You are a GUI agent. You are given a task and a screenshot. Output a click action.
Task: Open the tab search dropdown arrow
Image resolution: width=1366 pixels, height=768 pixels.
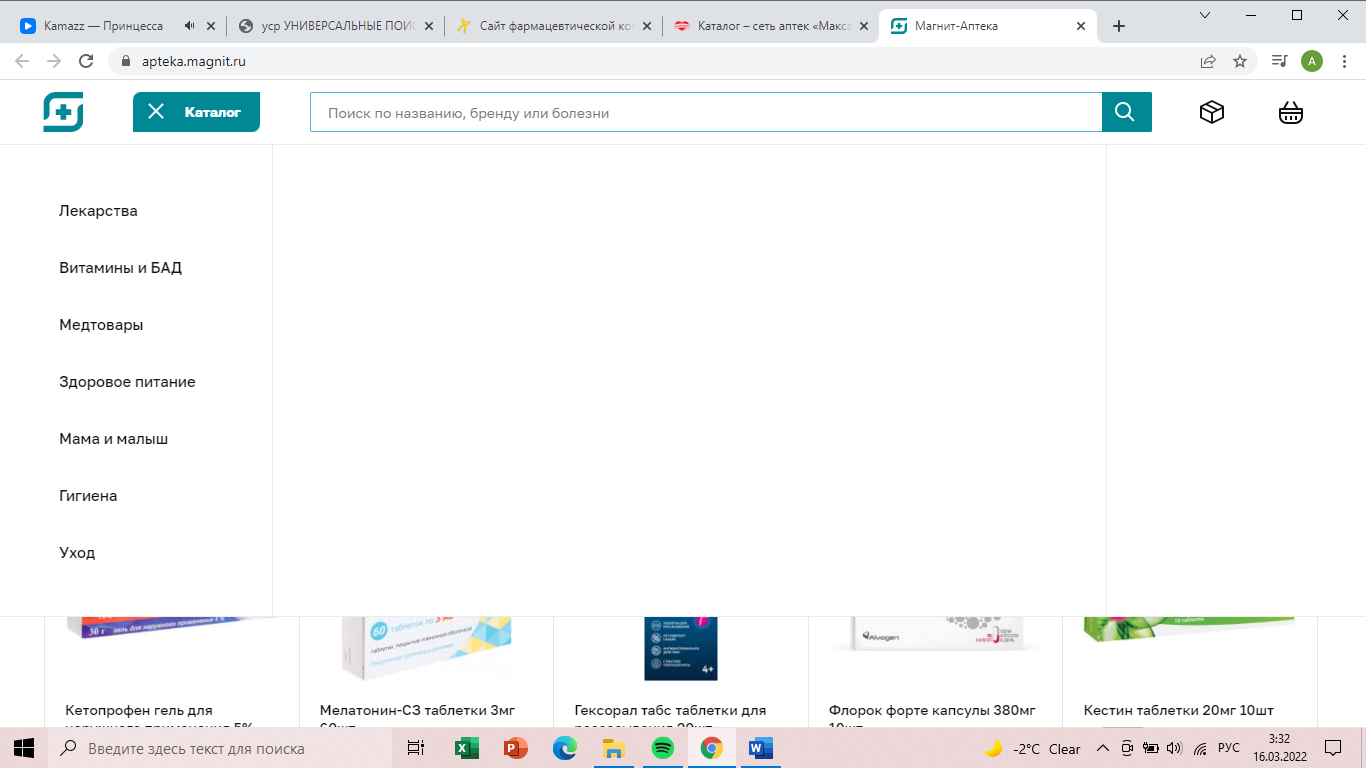pos(1205,15)
